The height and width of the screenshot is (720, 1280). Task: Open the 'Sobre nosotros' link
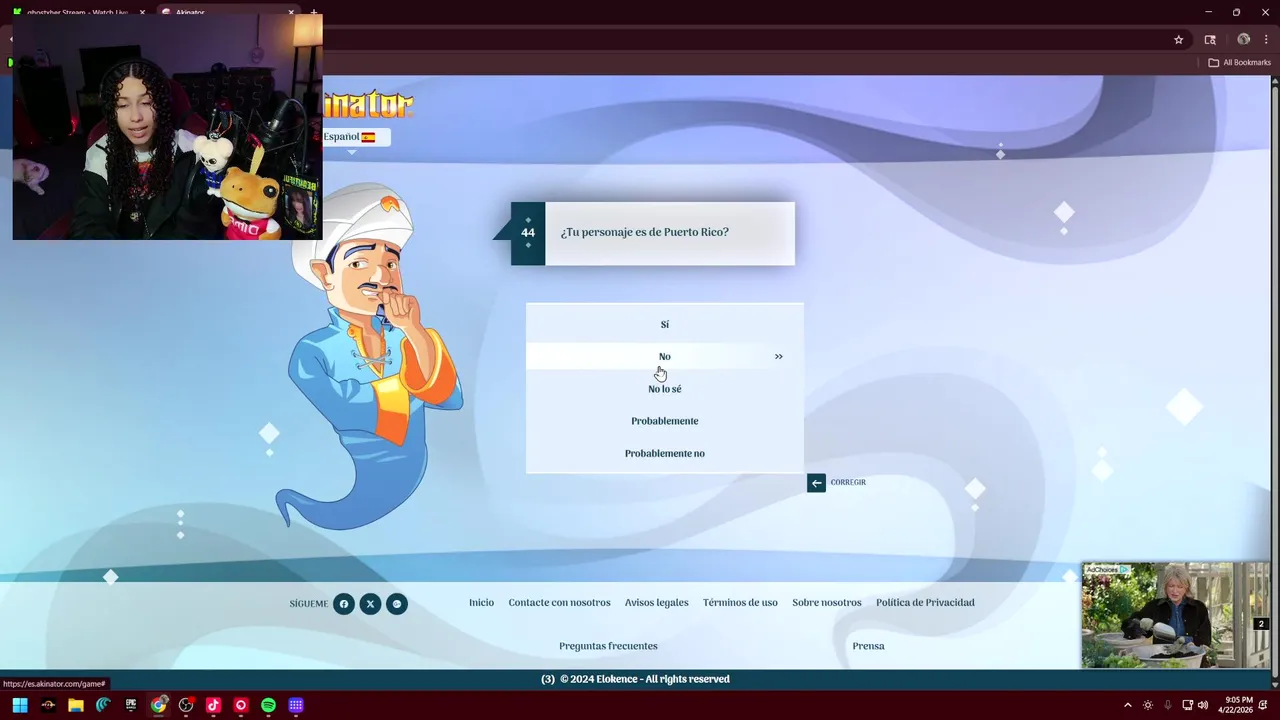[x=826, y=603]
